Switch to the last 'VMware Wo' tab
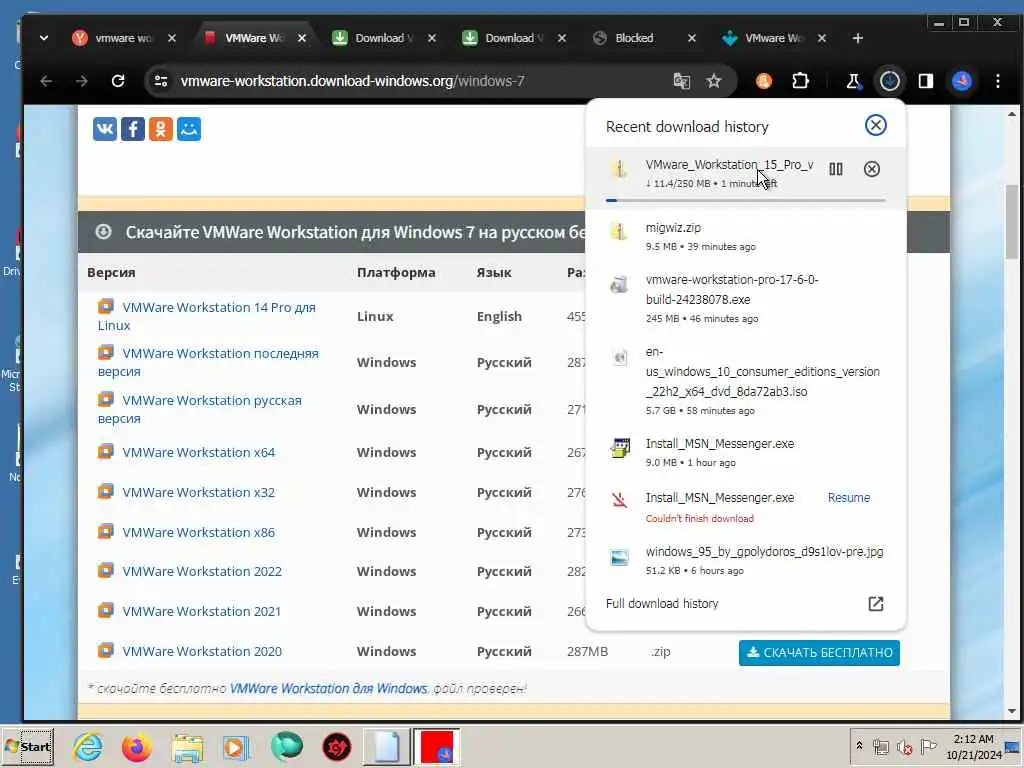The width and height of the screenshot is (1024, 768). (x=775, y=38)
